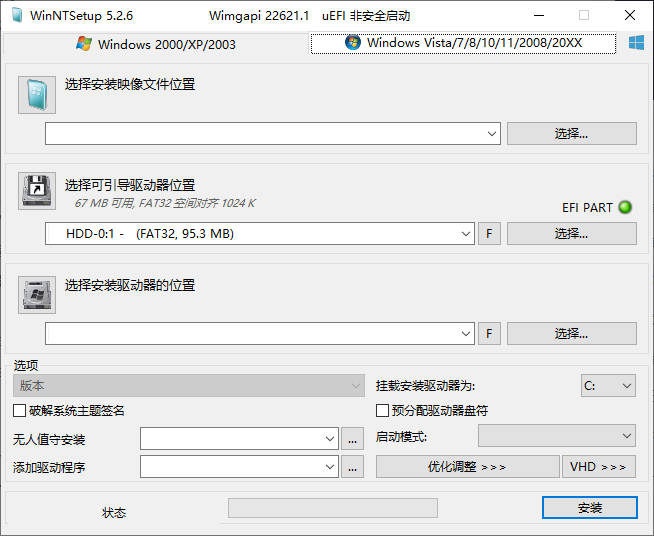Click the status progress bar
Viewport: 654px width, 536px height.
click(x=333, y=508)
